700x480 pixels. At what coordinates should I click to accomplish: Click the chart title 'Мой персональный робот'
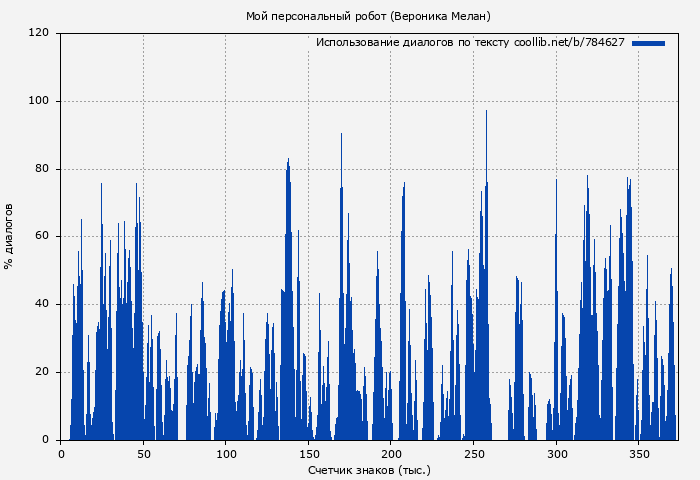(x=316, y=16)
